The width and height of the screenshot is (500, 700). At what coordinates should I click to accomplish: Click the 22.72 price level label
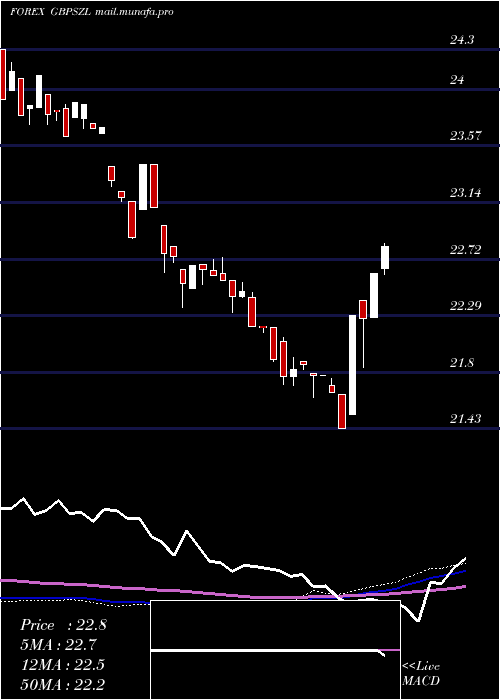pyautogui.click(x=466, y=250)
